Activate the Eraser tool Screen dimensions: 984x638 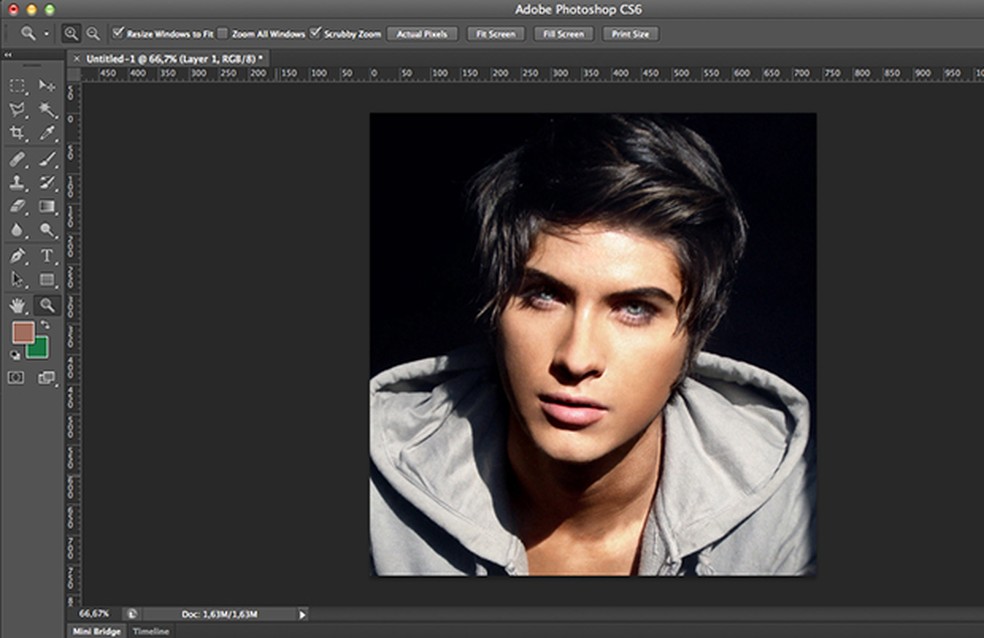pos(17,206)
